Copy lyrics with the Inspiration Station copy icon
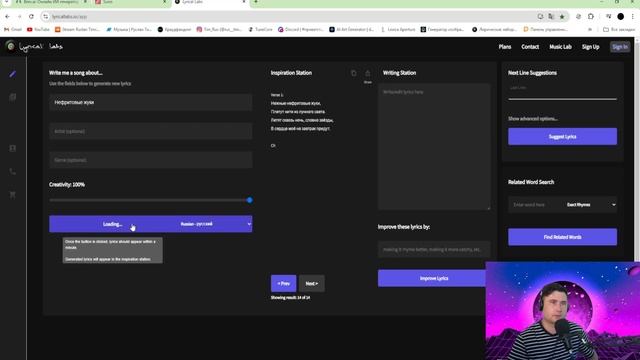640x360 pixels. (353, 73)
